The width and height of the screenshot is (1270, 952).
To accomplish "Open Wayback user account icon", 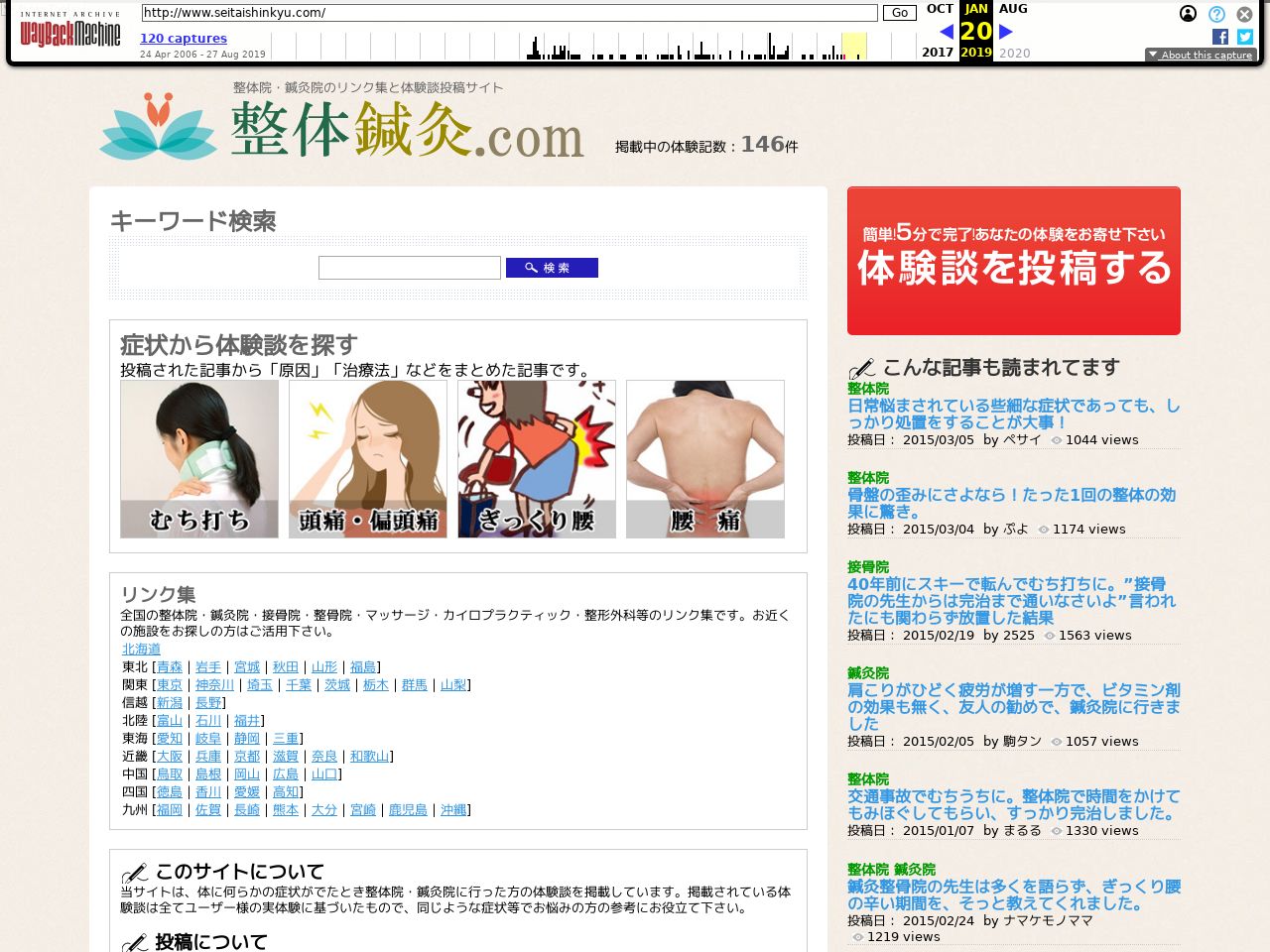I will pyautogui.click(x=1188, y=14).
